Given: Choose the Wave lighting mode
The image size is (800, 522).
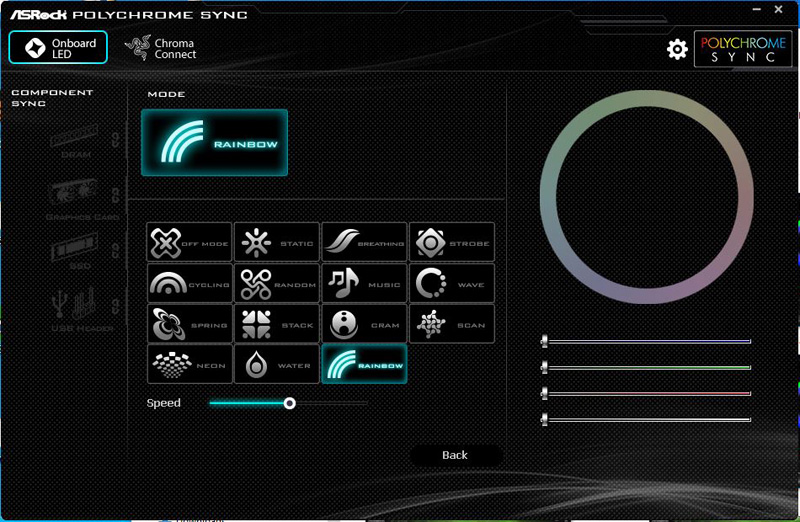Looking at the screenshot, I should coord(452,283).
